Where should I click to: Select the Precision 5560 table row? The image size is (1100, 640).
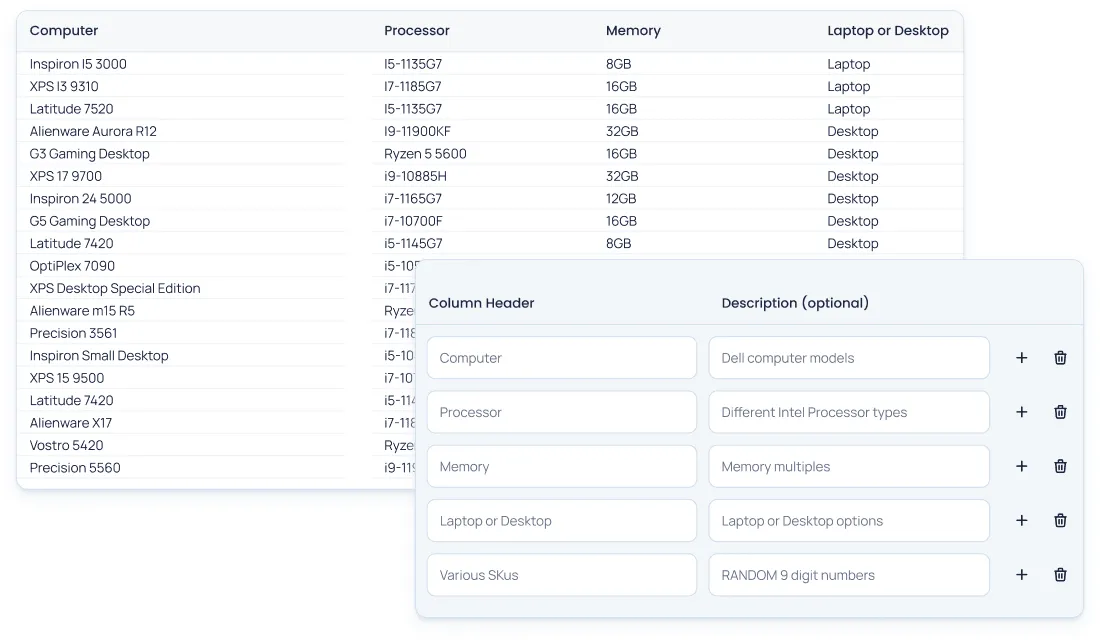click(x=75, y=468)
